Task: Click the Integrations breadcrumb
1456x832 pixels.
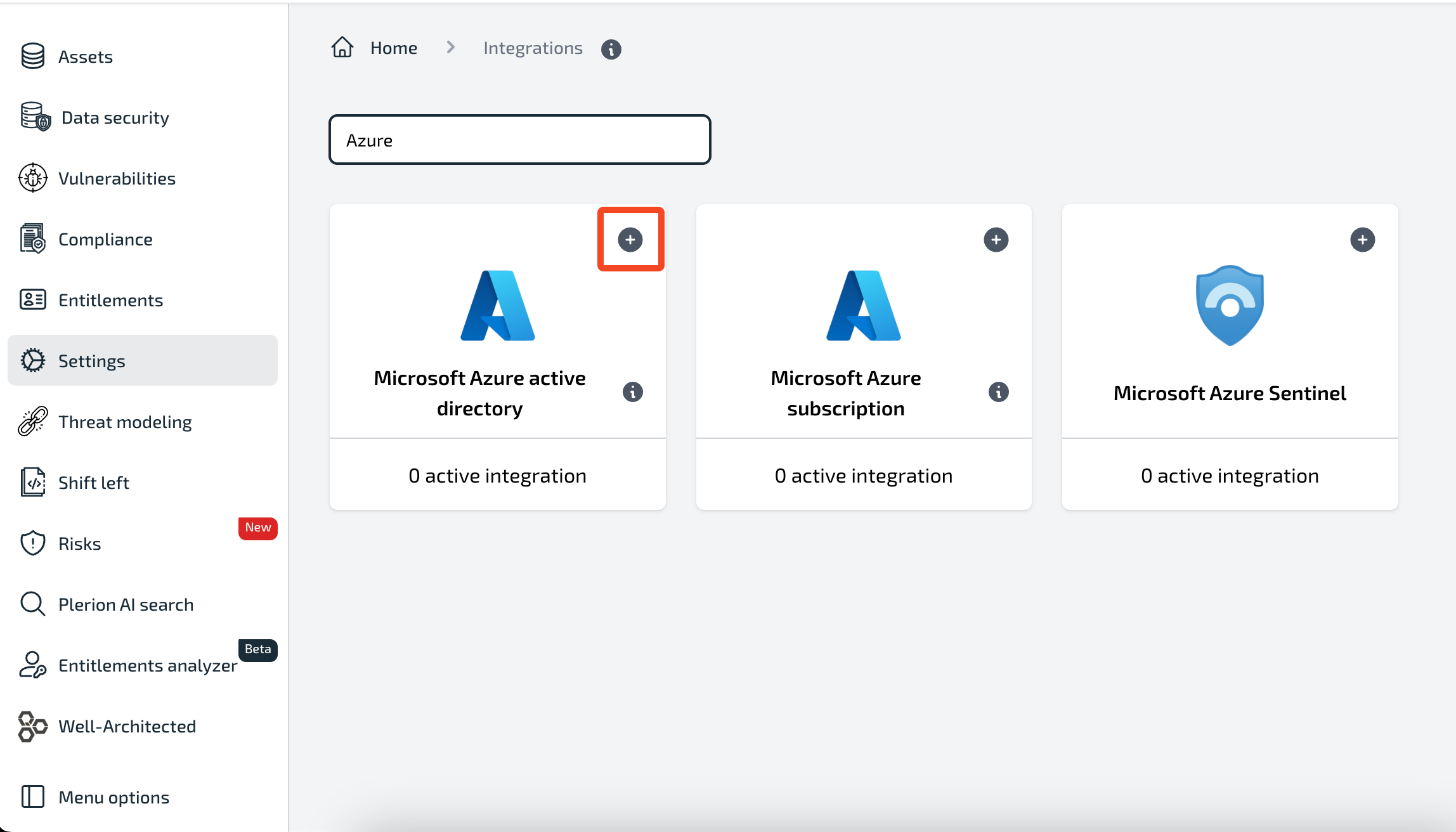Action: click(533, 48)
